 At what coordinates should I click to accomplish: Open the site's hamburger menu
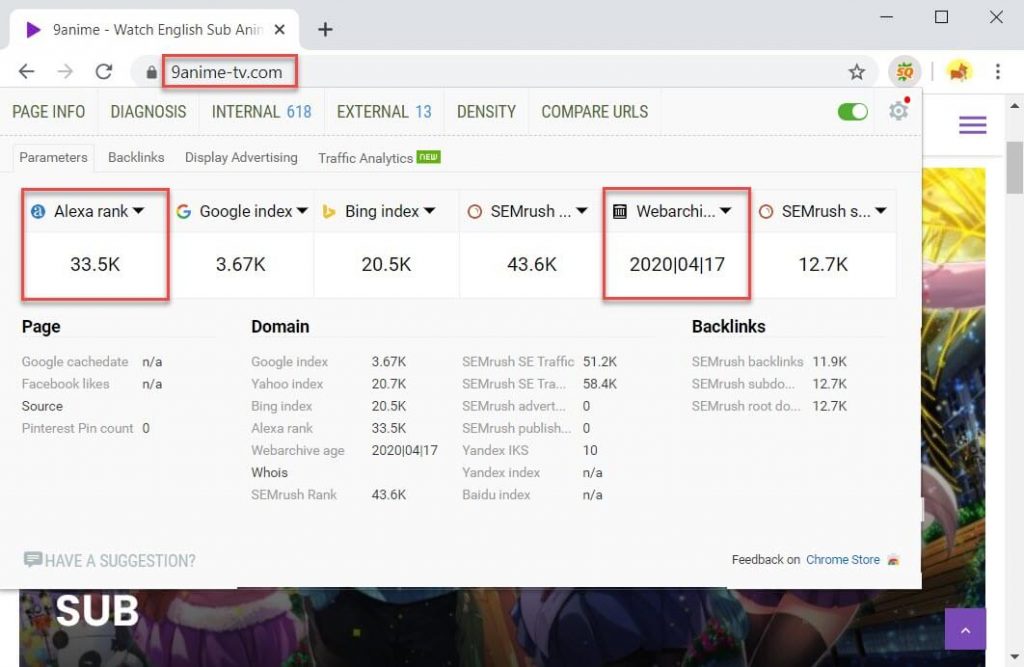click(972, 124)
